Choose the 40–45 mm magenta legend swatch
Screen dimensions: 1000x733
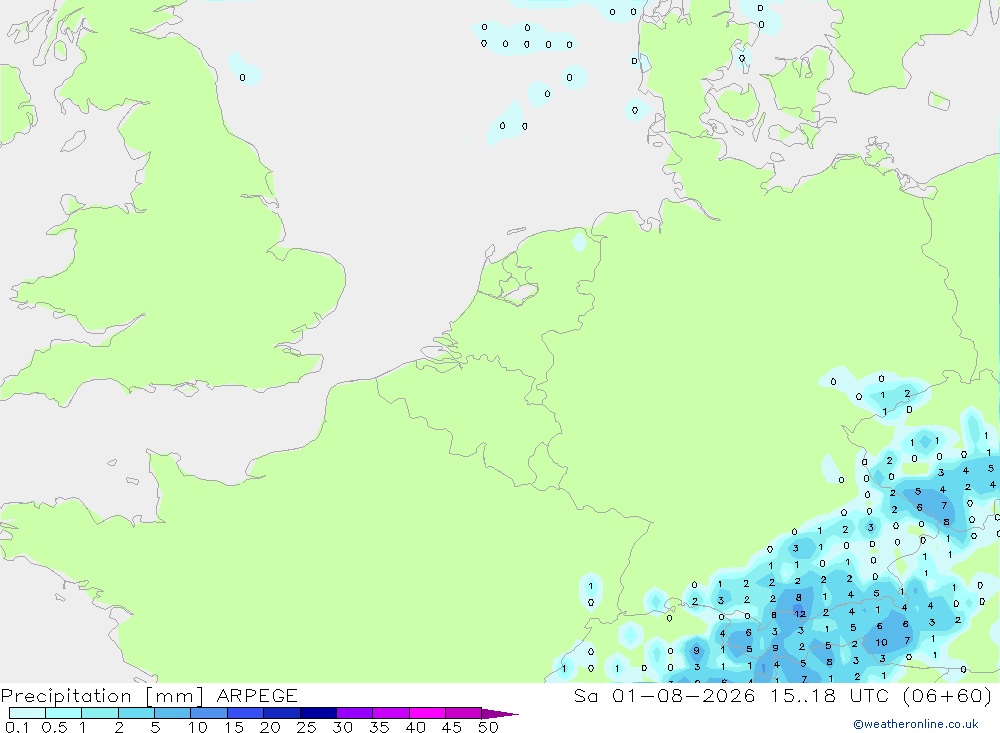pyautogui.click(x=427, y=713)
